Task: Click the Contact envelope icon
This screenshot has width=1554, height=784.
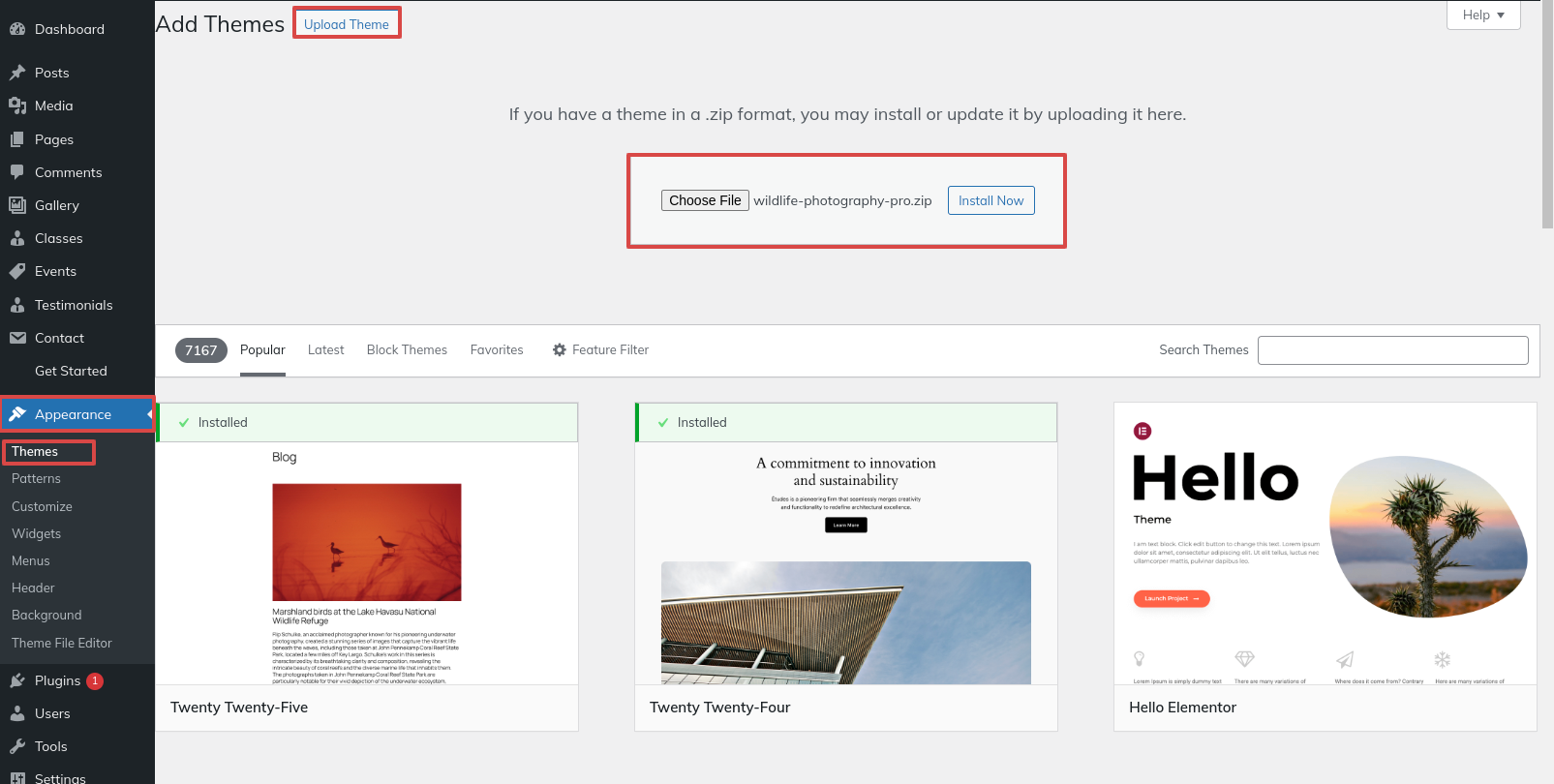Action: (17, 338)
